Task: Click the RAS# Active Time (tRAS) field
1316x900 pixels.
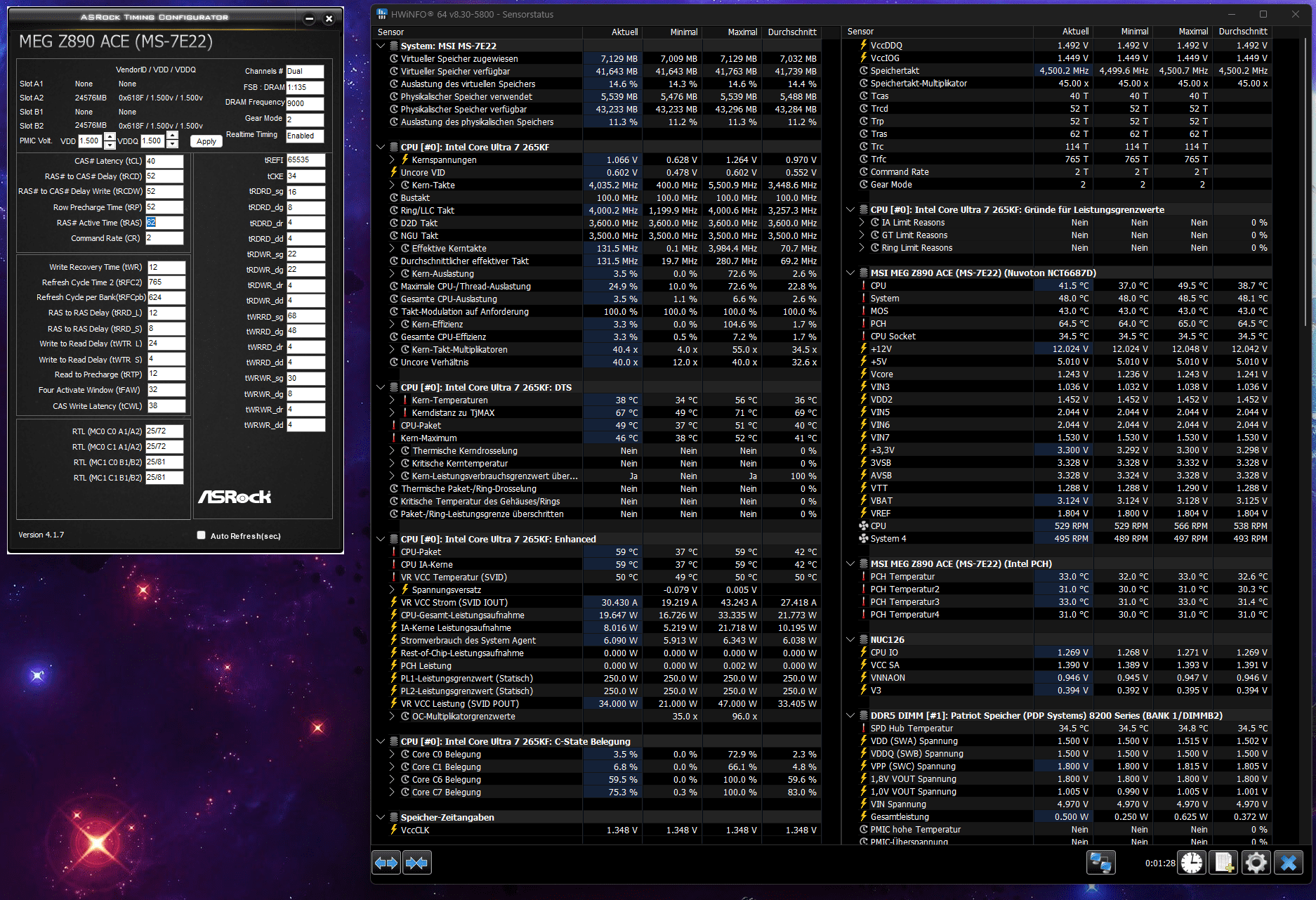Action: point(164,223)
